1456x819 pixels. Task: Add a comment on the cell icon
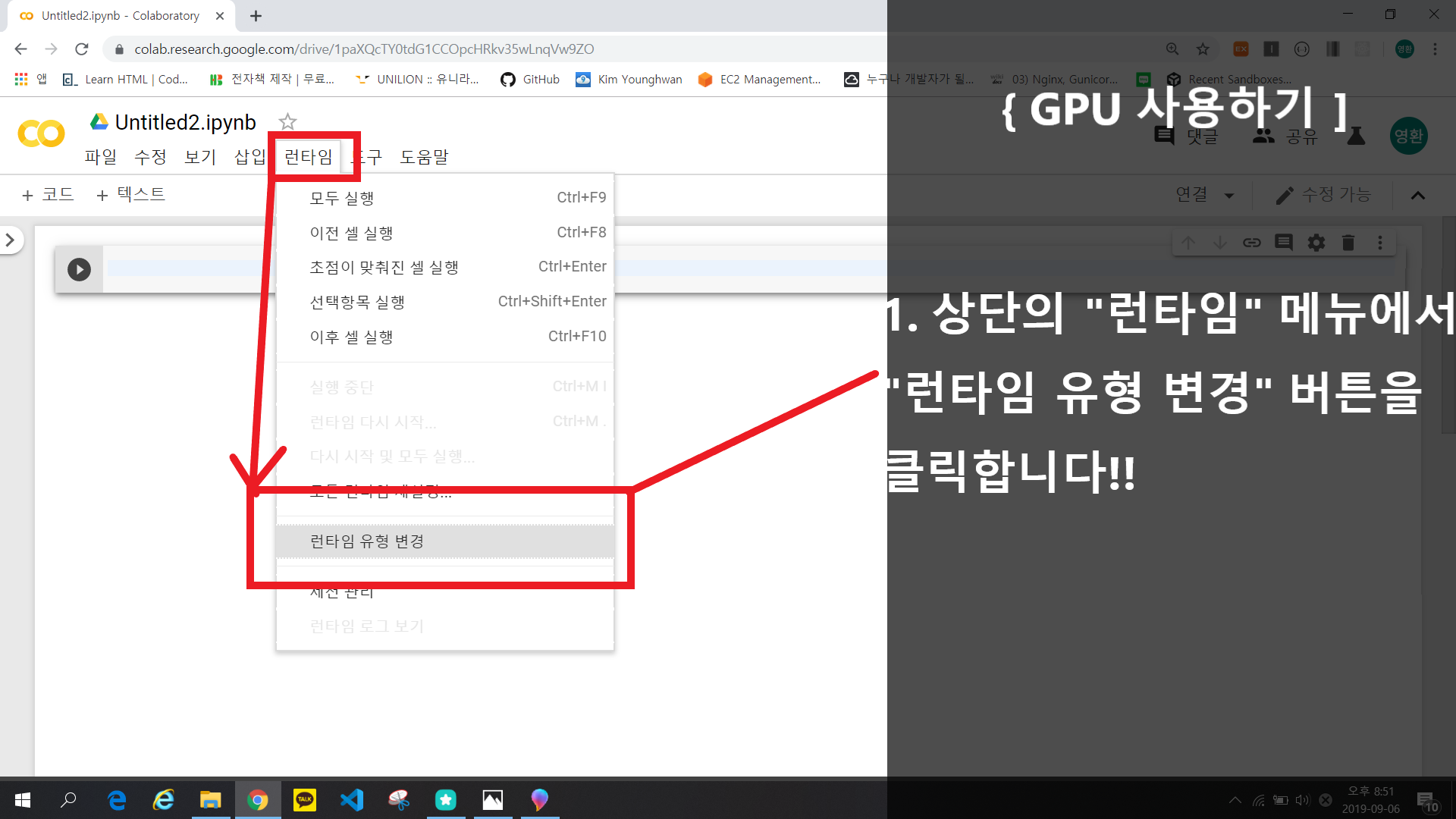[x=1283, y=243]
